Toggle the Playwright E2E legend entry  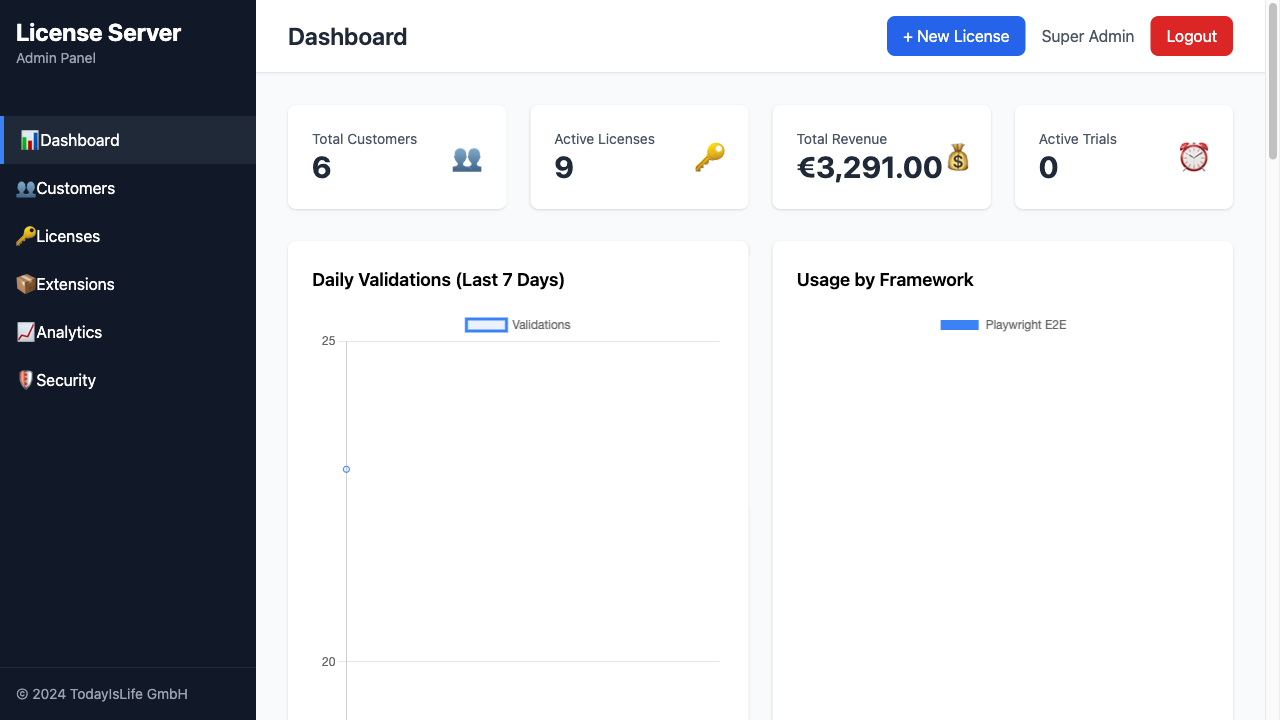pos(1003,324)
